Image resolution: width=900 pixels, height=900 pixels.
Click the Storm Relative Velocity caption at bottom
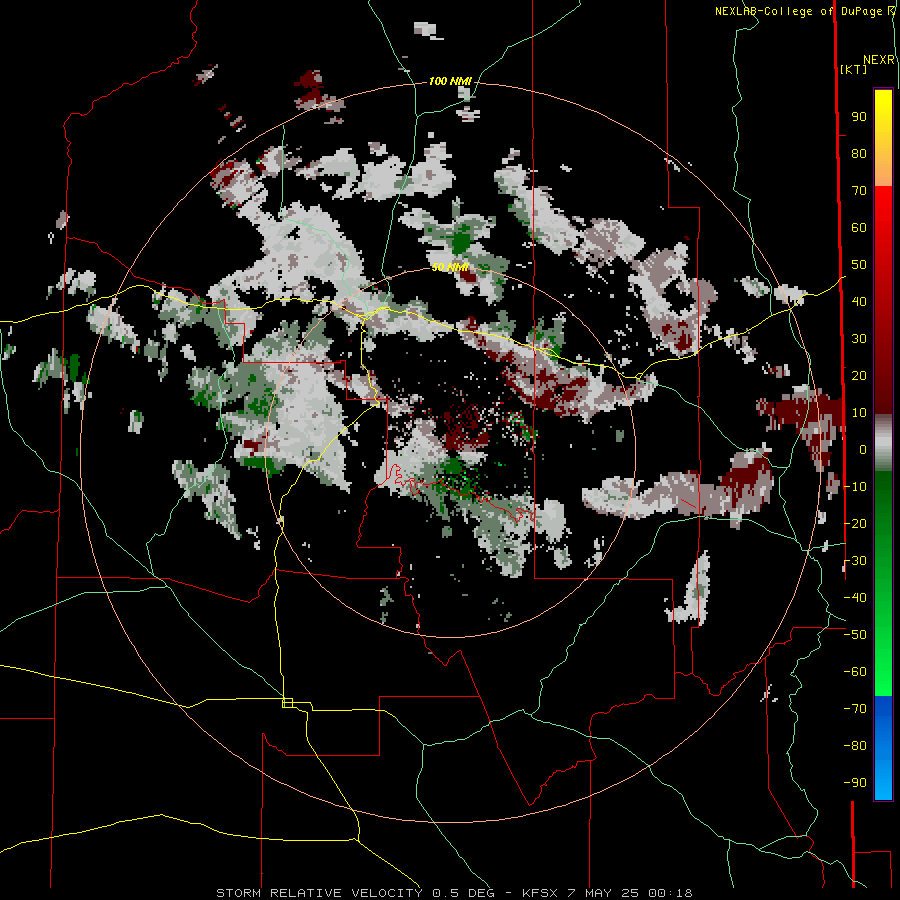pyautogui.click(x=455, y=893)
